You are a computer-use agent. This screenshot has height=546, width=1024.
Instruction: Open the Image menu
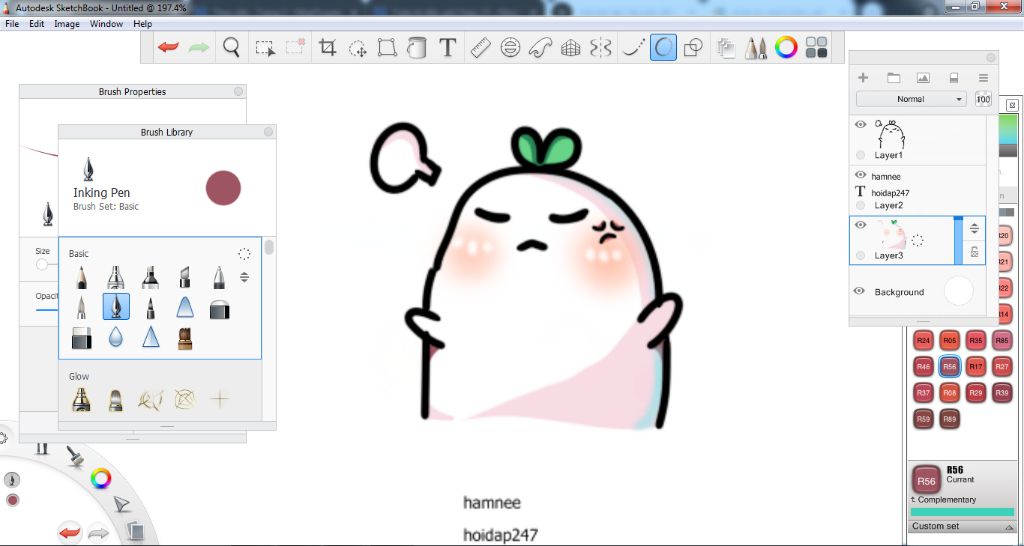point(67,24)
